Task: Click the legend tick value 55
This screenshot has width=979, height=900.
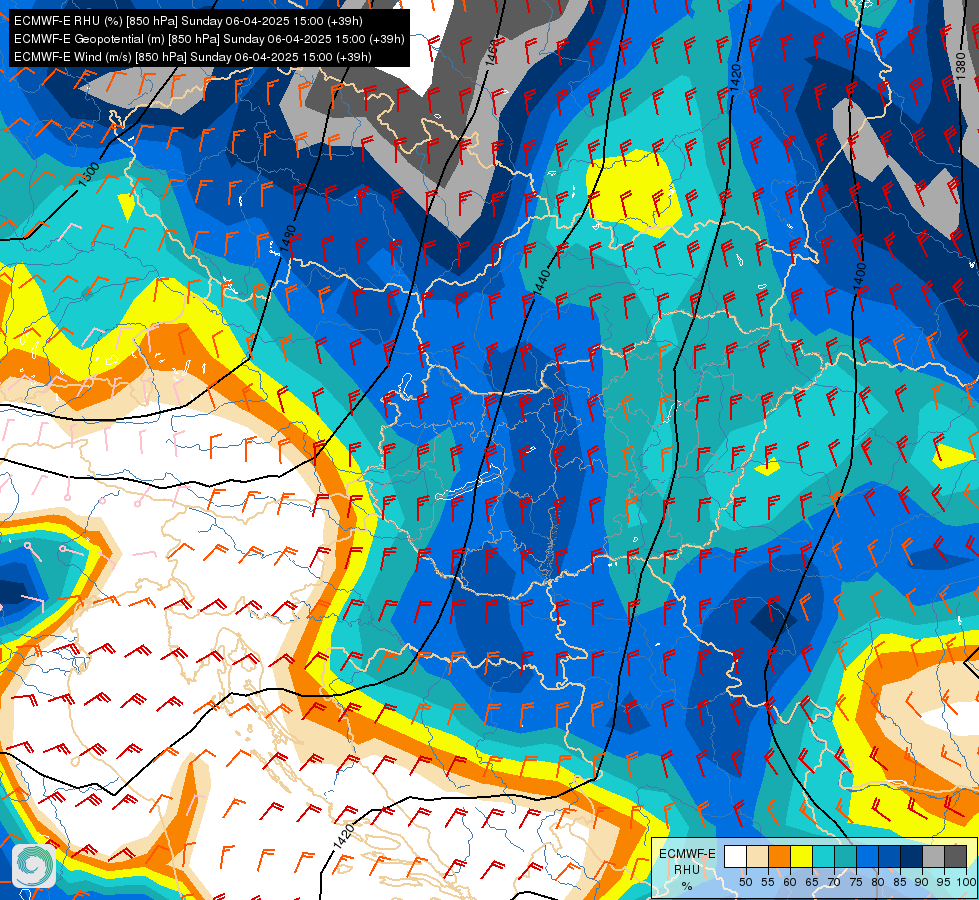Action: click(768, 883)
